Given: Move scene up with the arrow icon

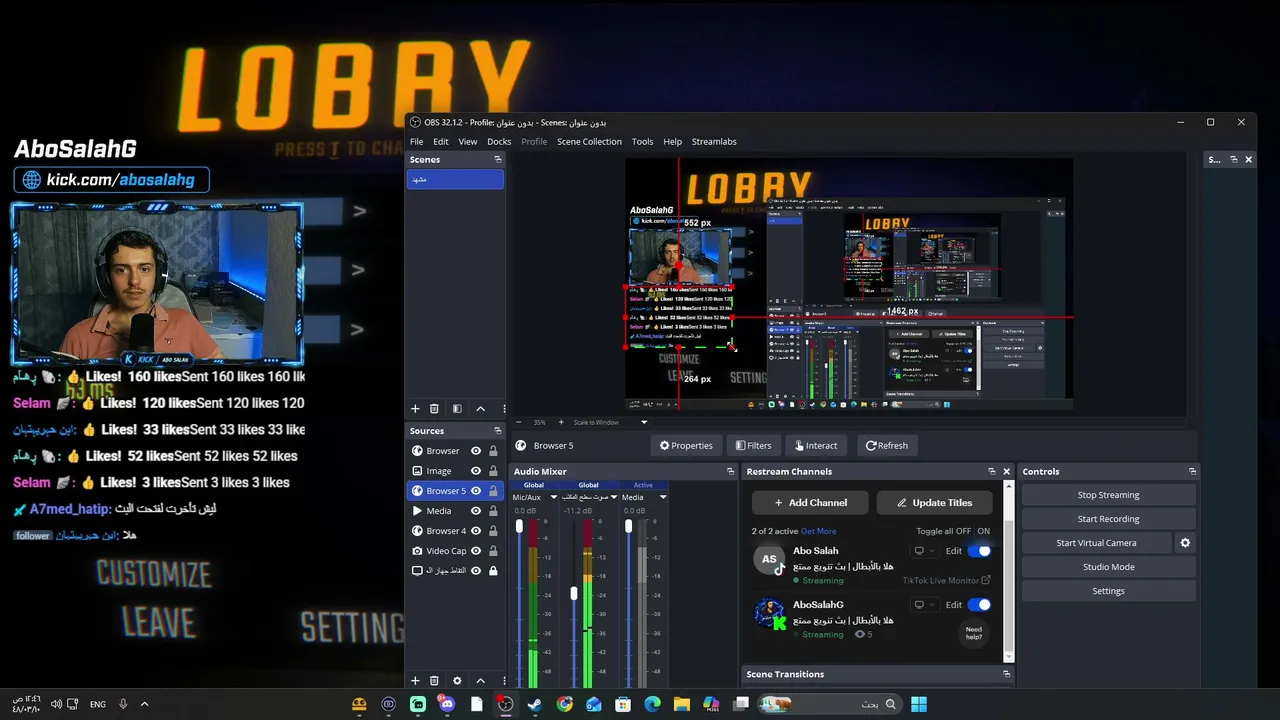Looking at the screenshot, I should click(480, 409).
